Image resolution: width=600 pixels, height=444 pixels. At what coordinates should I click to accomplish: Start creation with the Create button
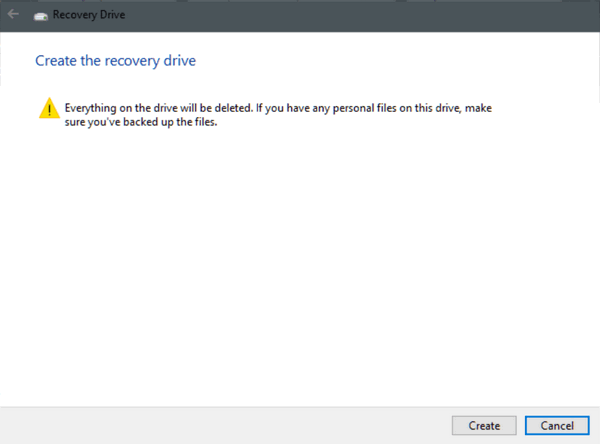(x=484, y=426)
